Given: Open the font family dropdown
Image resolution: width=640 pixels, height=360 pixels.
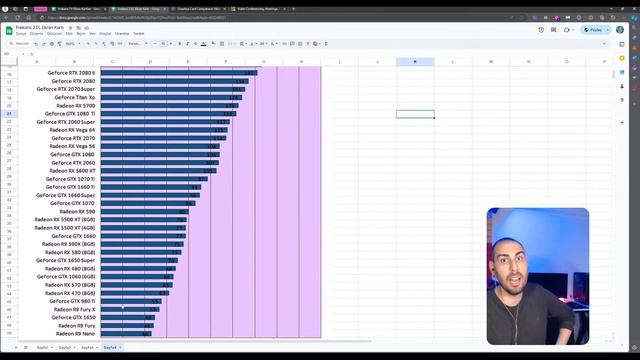Looking at the screenshot, I should (138, 44).
